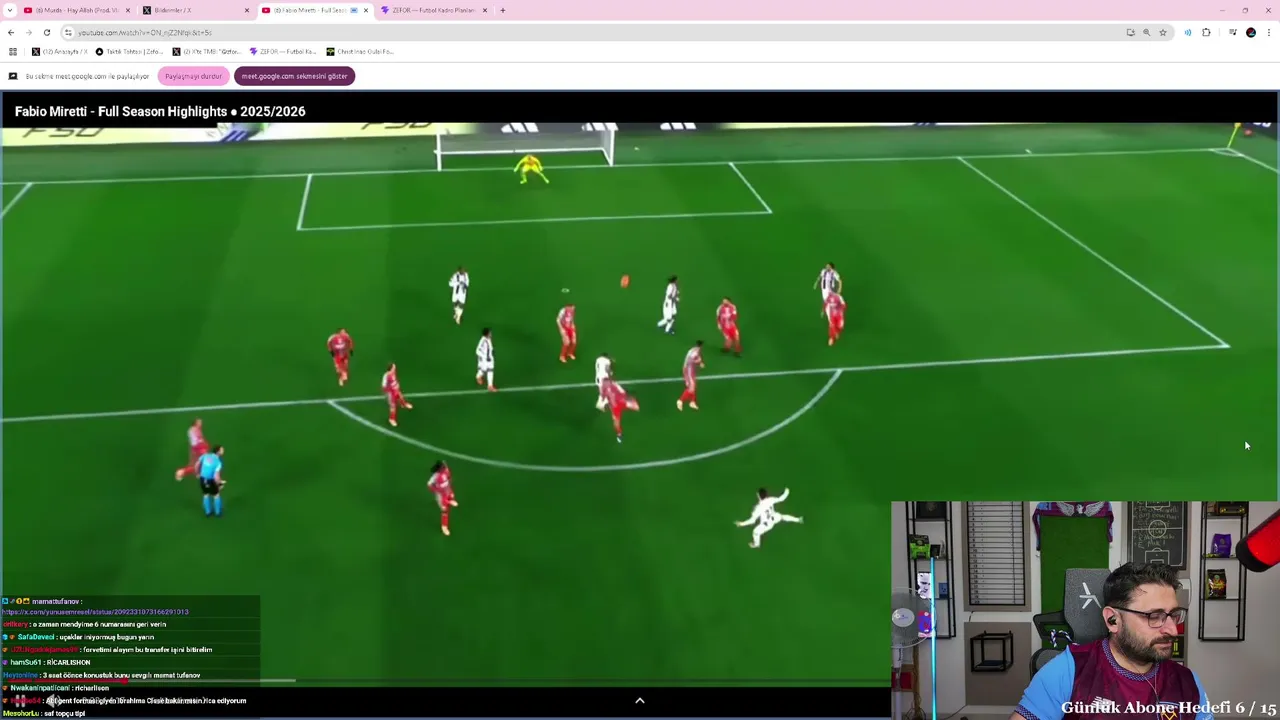Minimize the Chrome window
1280x720 pixels.
1221,10
